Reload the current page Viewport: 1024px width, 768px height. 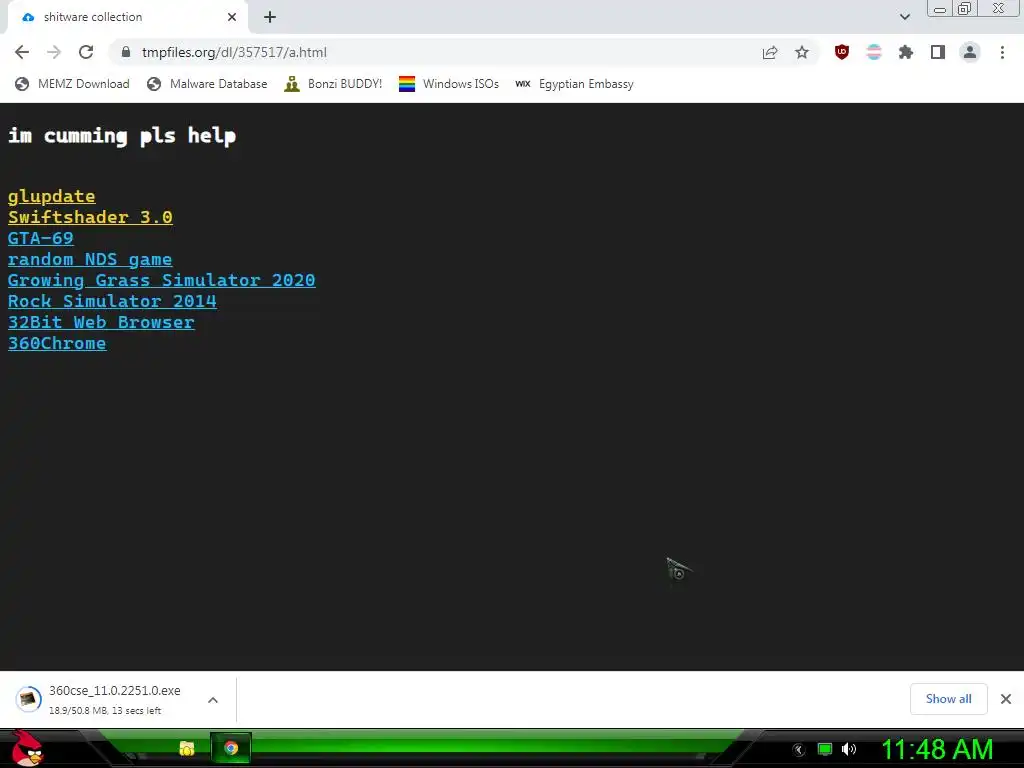point(86,52)
